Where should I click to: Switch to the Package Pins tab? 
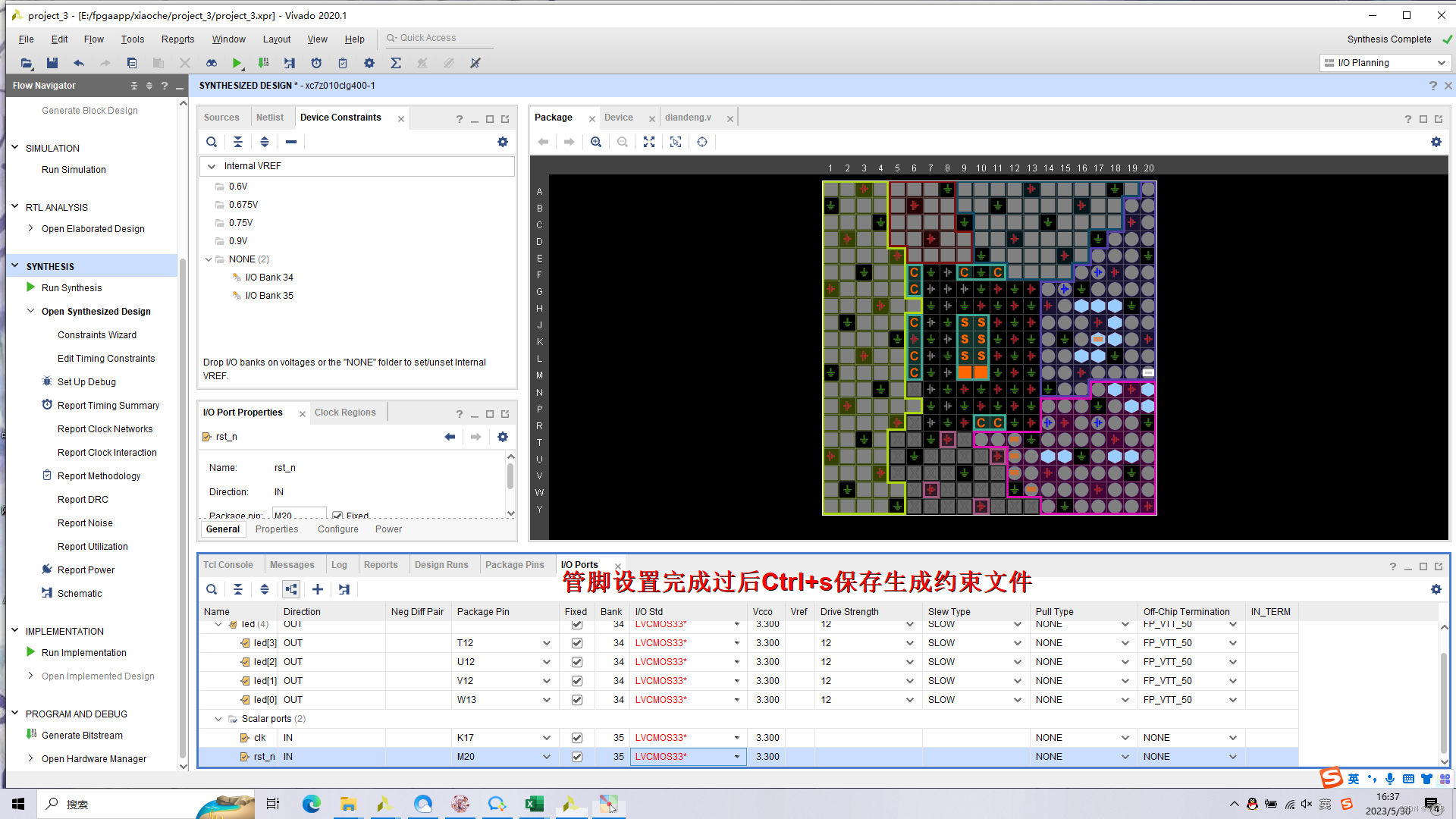pos(514,565)
